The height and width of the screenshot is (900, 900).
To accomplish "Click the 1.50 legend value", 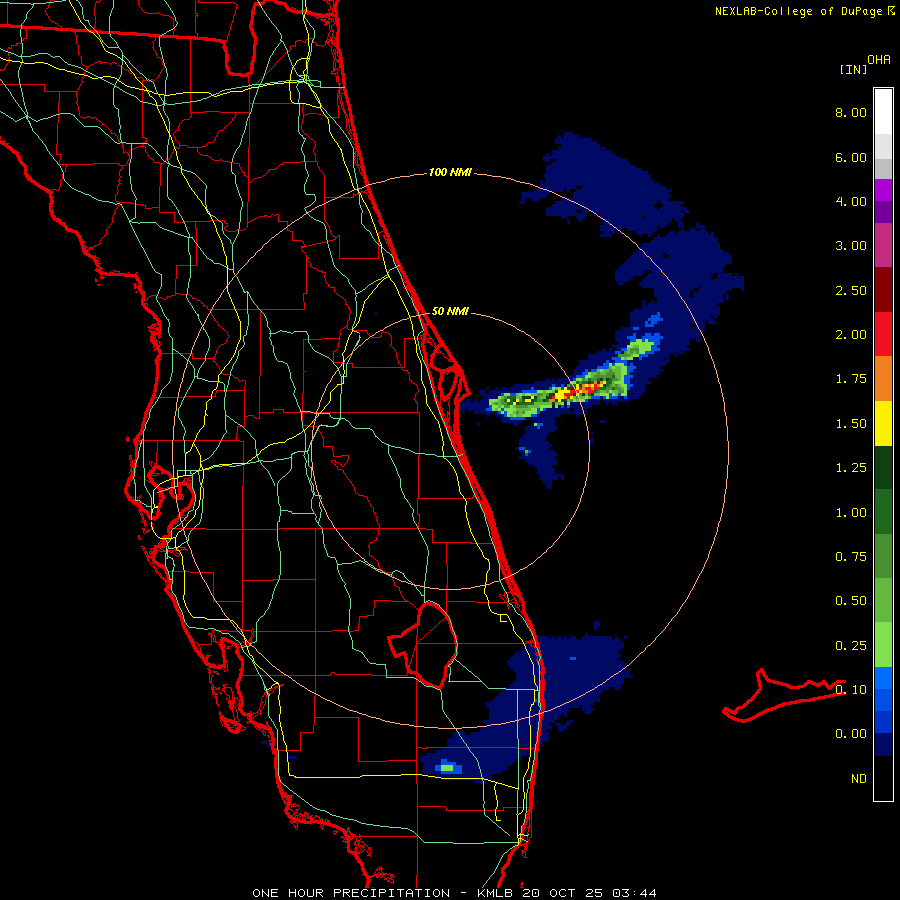I will pos(851,424).
